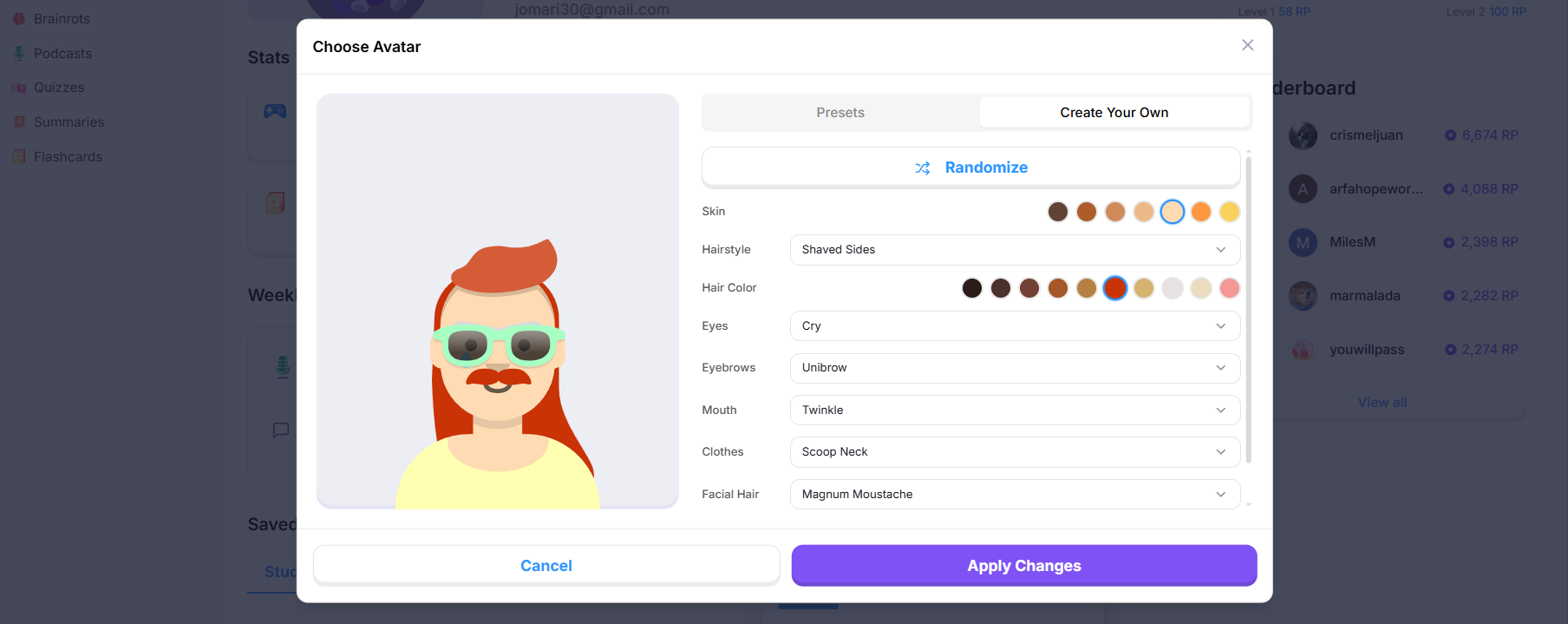Click the Flashcards icon in sidebar
Viewport: 1568px width, 624px height.
[x=19, y=157]
